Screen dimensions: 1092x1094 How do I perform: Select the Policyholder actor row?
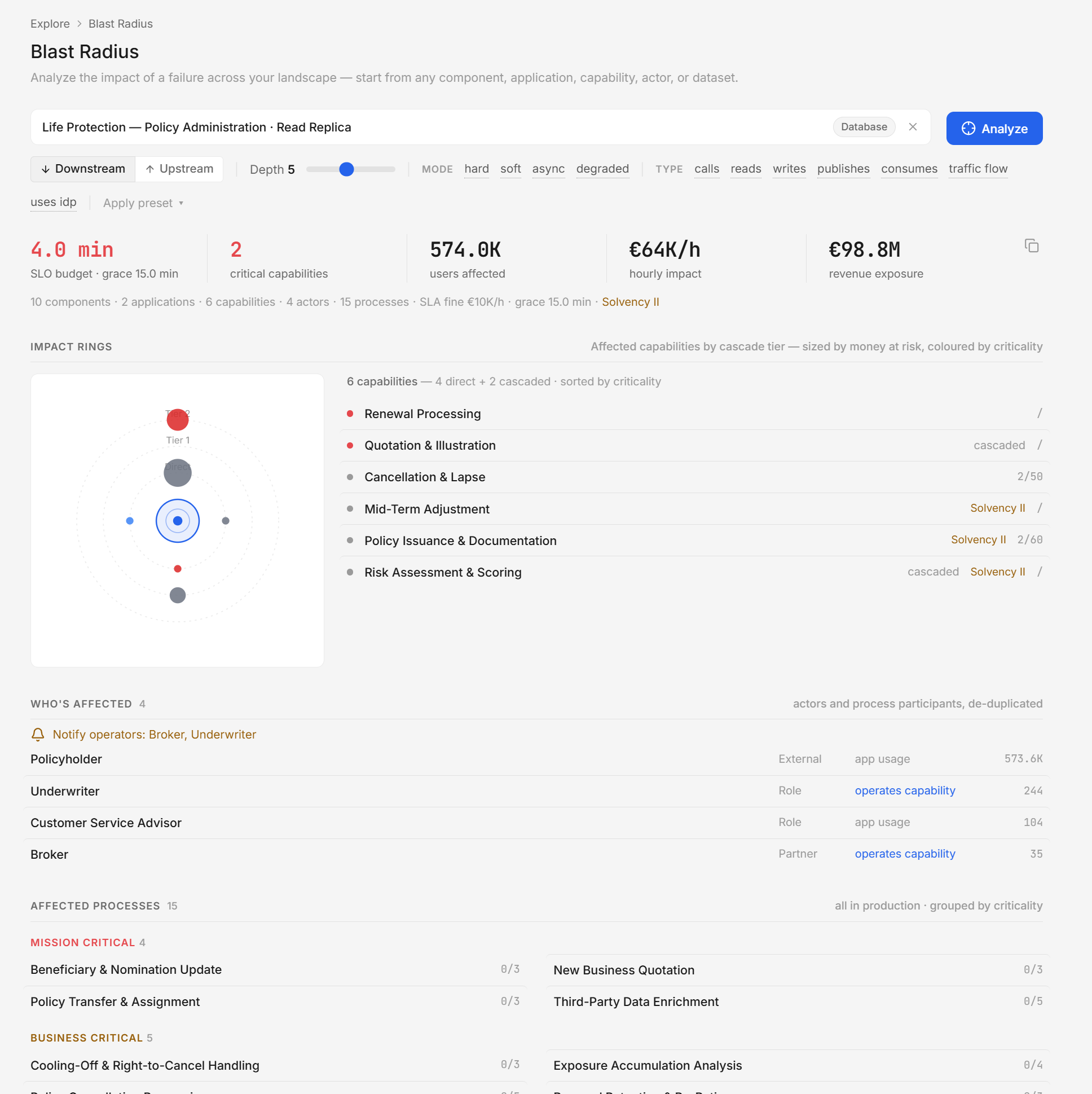[536, 759]
